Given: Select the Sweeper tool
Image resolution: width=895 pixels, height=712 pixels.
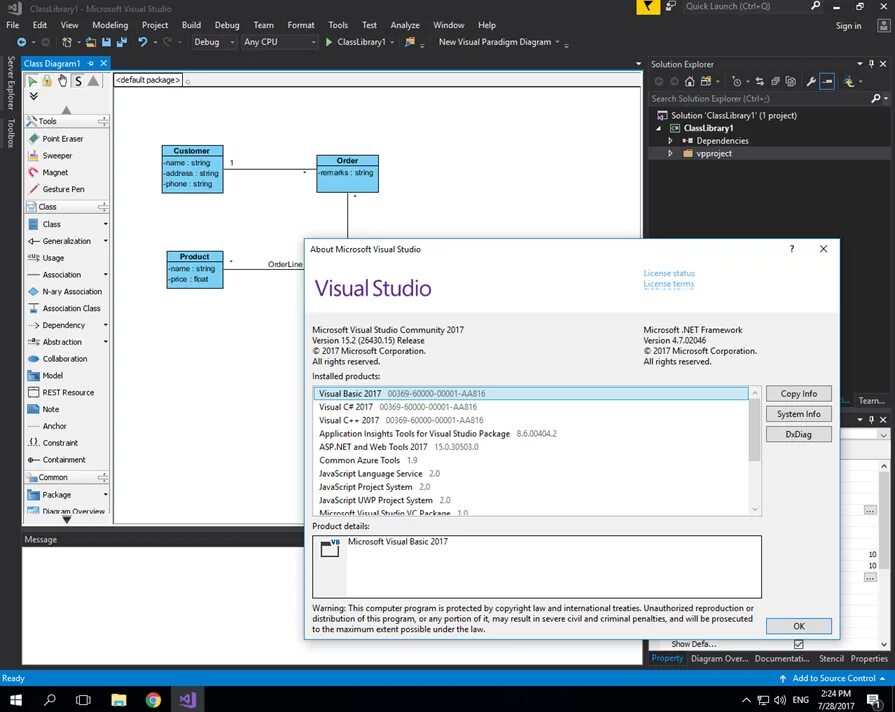Looking at the screenshot, I should click(50, 155).
